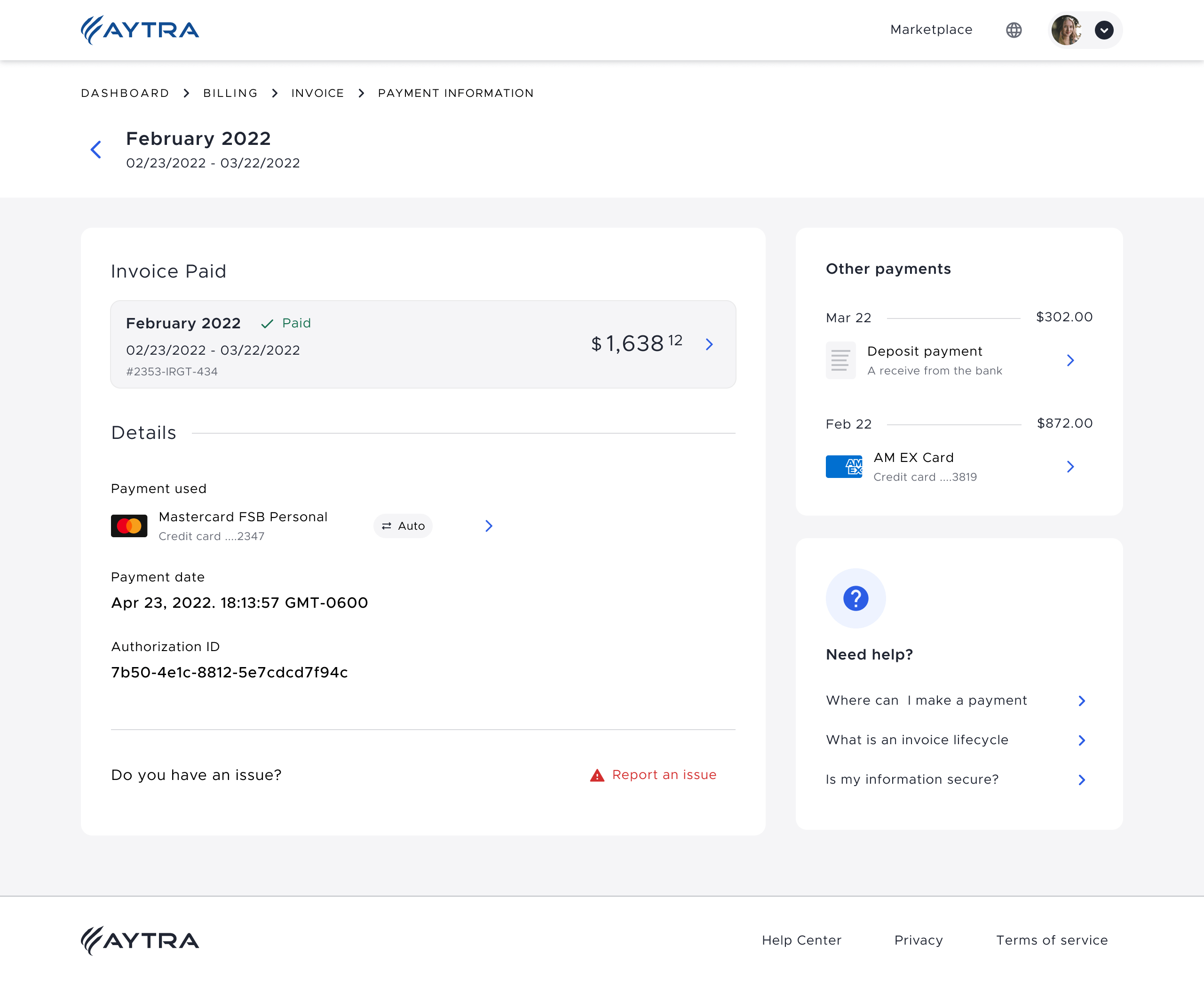Click the $872.00 amount for Feb 22
This screenshot has height=986, width=1204.
[x=1065, y=423]
